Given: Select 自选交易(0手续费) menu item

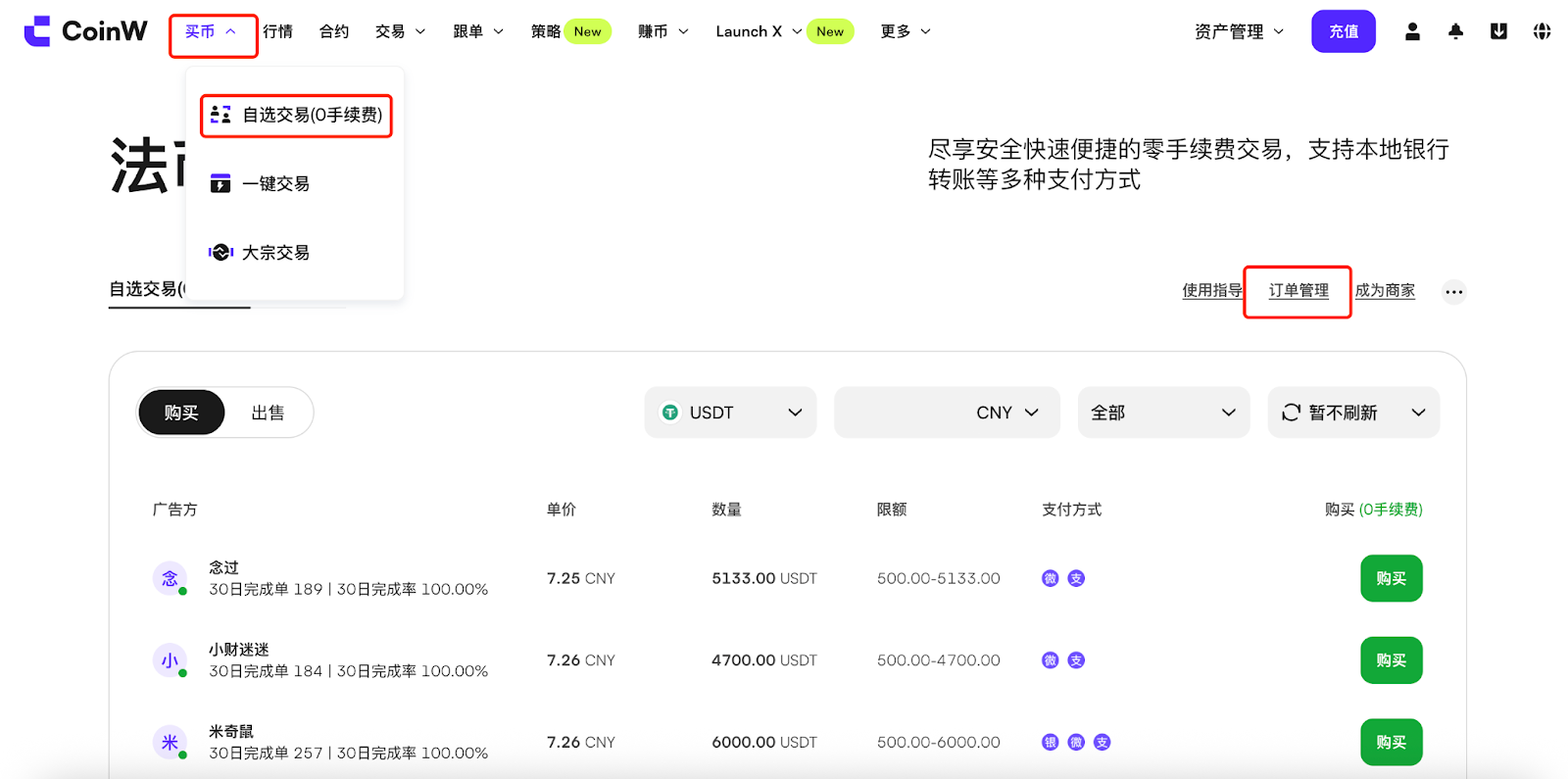Looking at the screenshot, I should tap(296, 115).
